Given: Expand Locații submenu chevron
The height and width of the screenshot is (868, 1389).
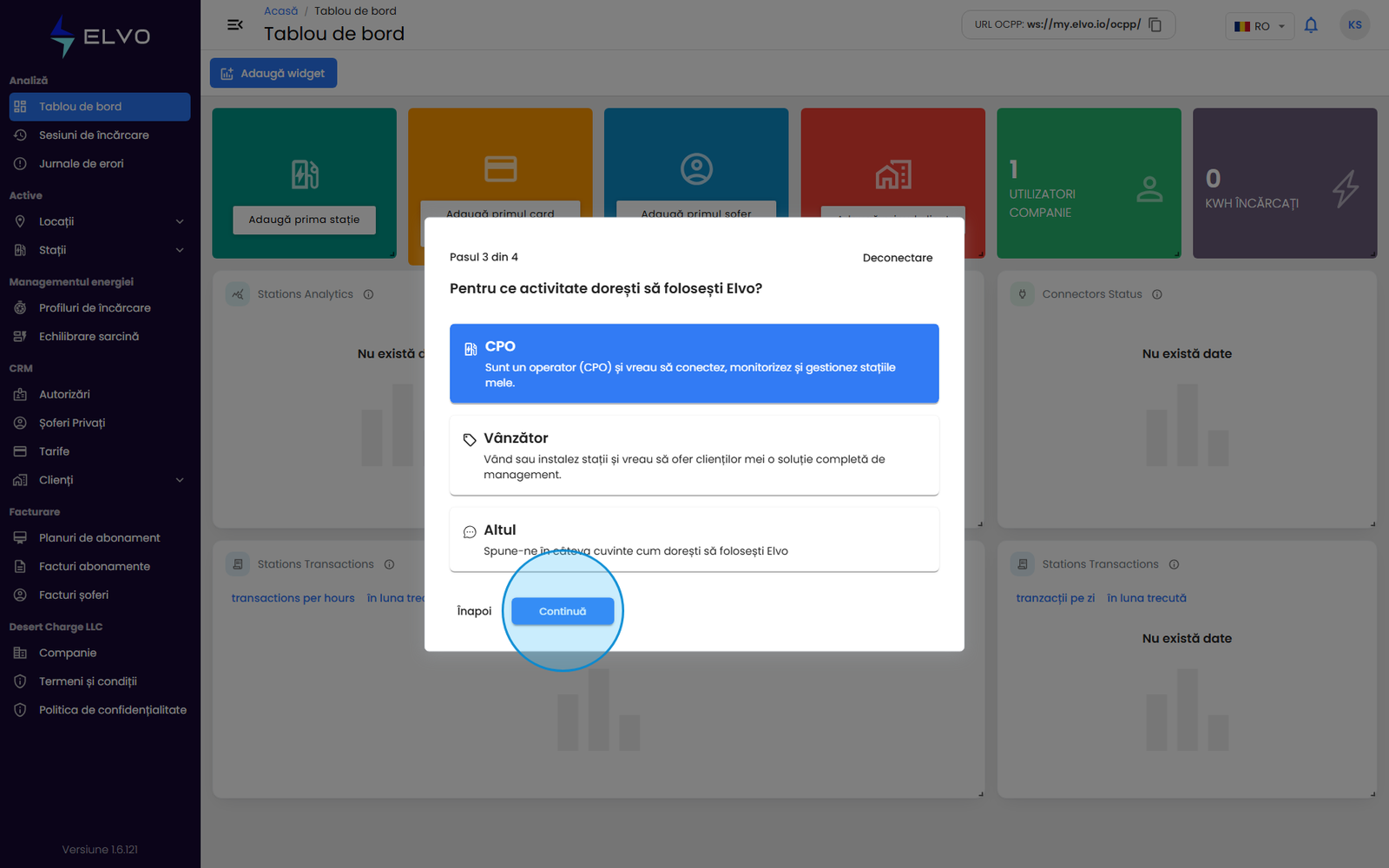Looking at the screenshot, I should tap(180, 222).
